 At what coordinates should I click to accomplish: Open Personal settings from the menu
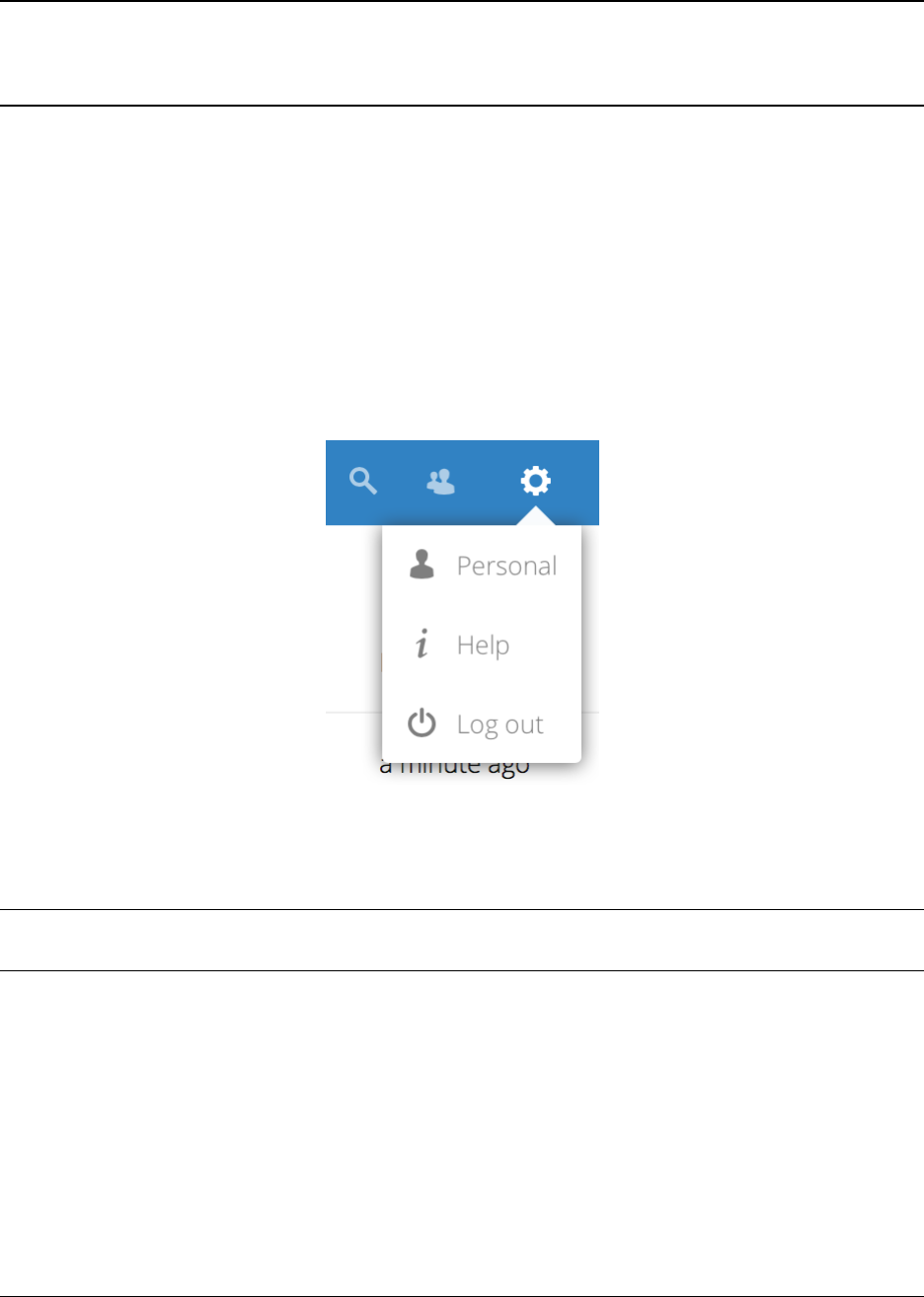pyautogui.click(x=482, y=566)
